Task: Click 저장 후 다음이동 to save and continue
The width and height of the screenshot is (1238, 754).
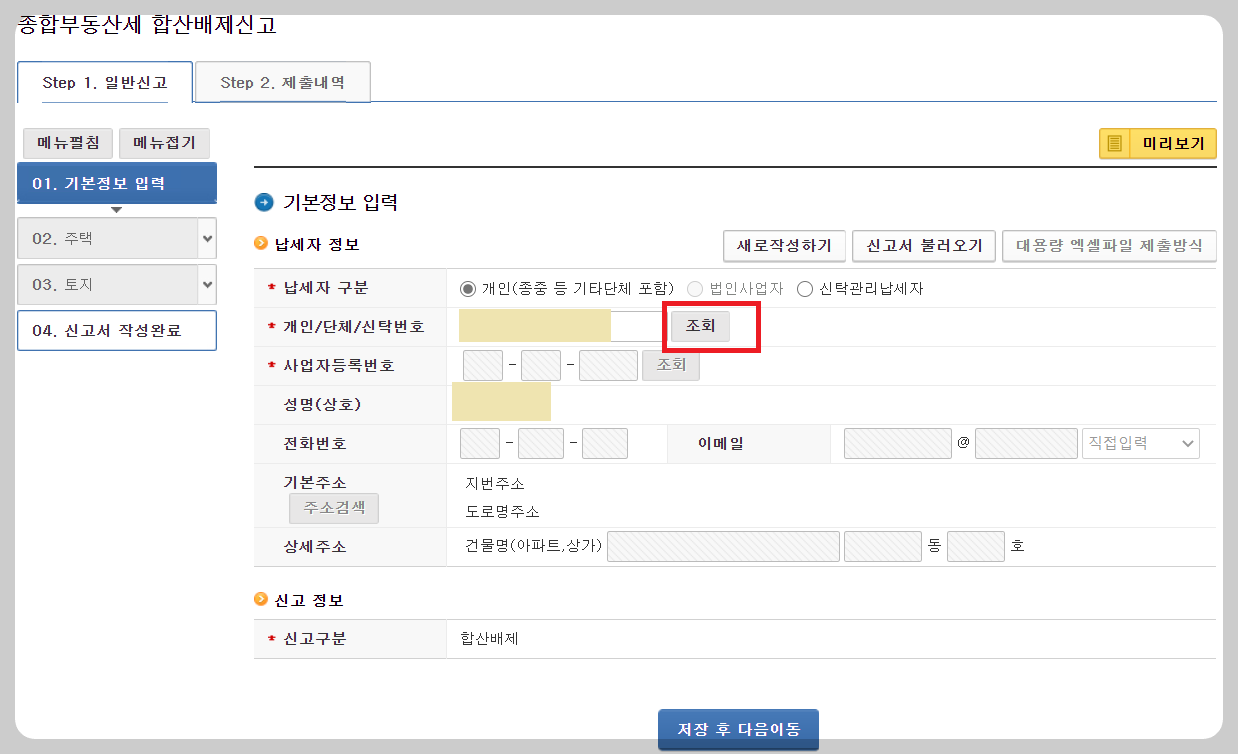Action: tap(738, 729)
